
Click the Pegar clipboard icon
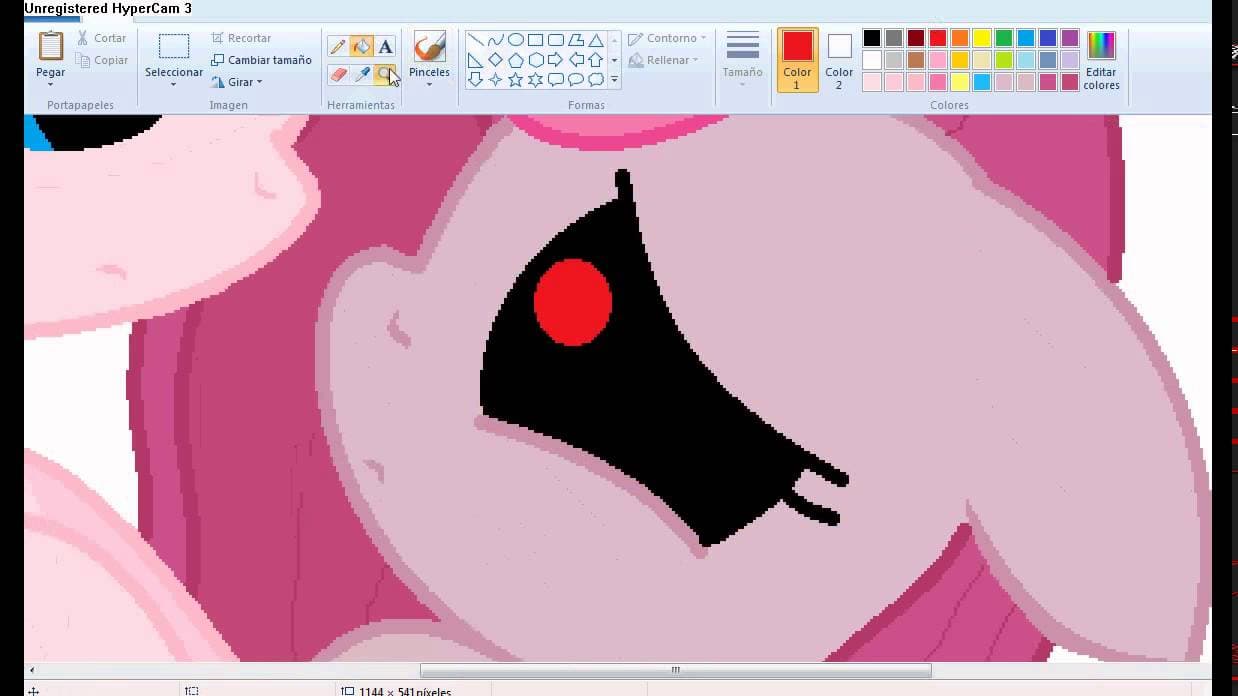50,46
